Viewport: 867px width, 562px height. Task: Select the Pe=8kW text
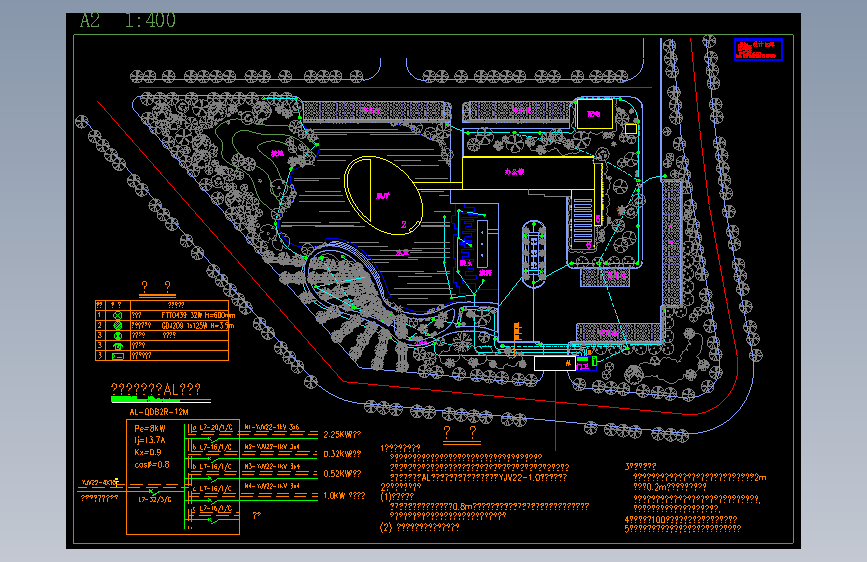tap(150, 428)
